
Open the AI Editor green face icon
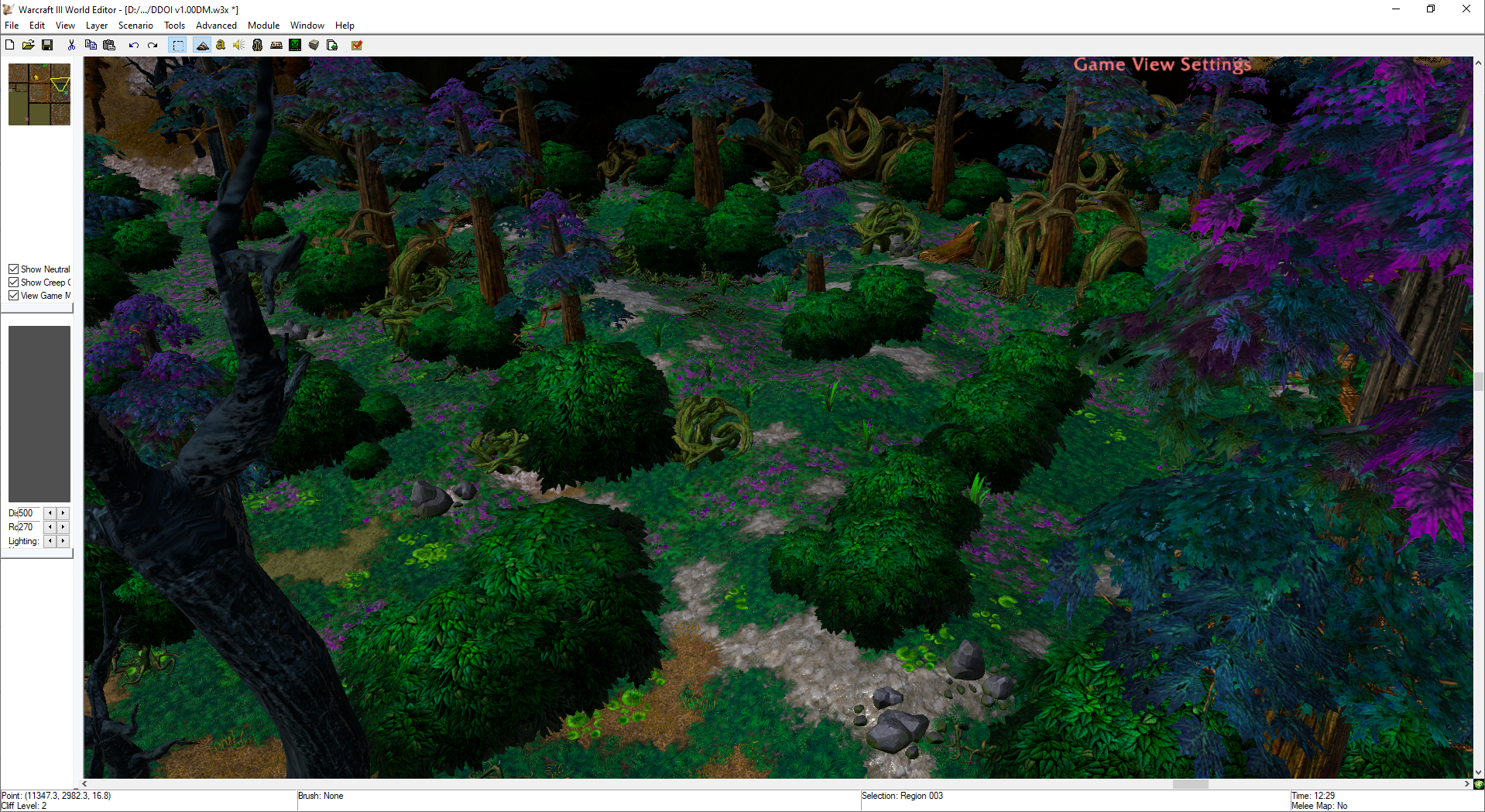295,45
